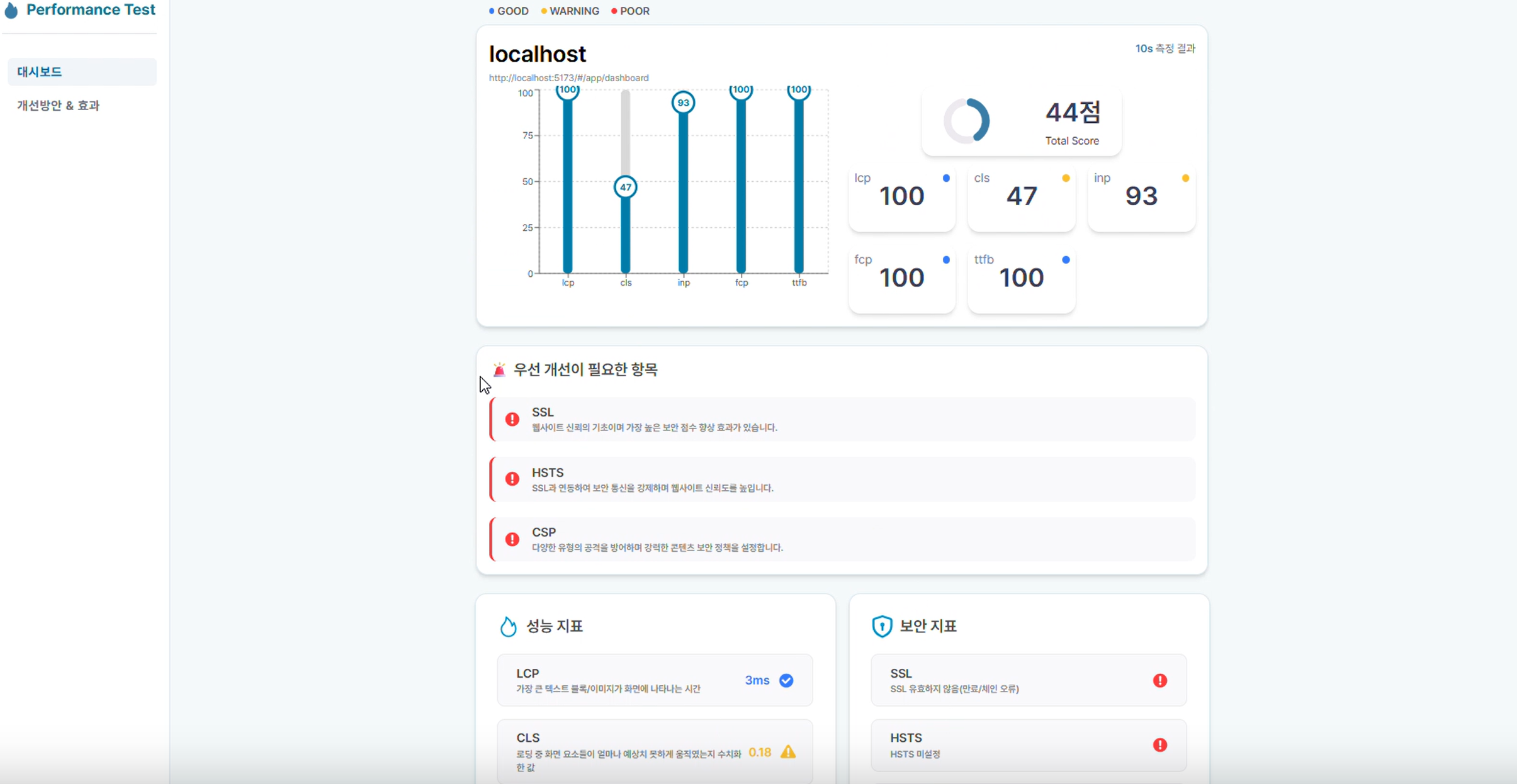Click the cls 47 marker on chart
Image resolution: width=1517 pixels, height=784 pixels.
(x=625, y=188)
